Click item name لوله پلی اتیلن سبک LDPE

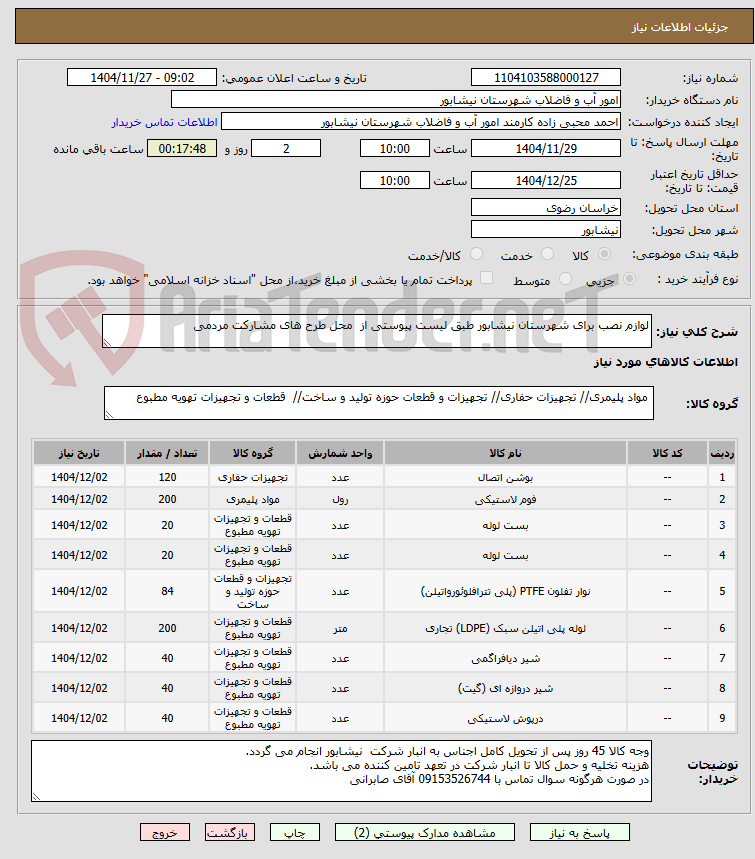(x=505, y=628)
